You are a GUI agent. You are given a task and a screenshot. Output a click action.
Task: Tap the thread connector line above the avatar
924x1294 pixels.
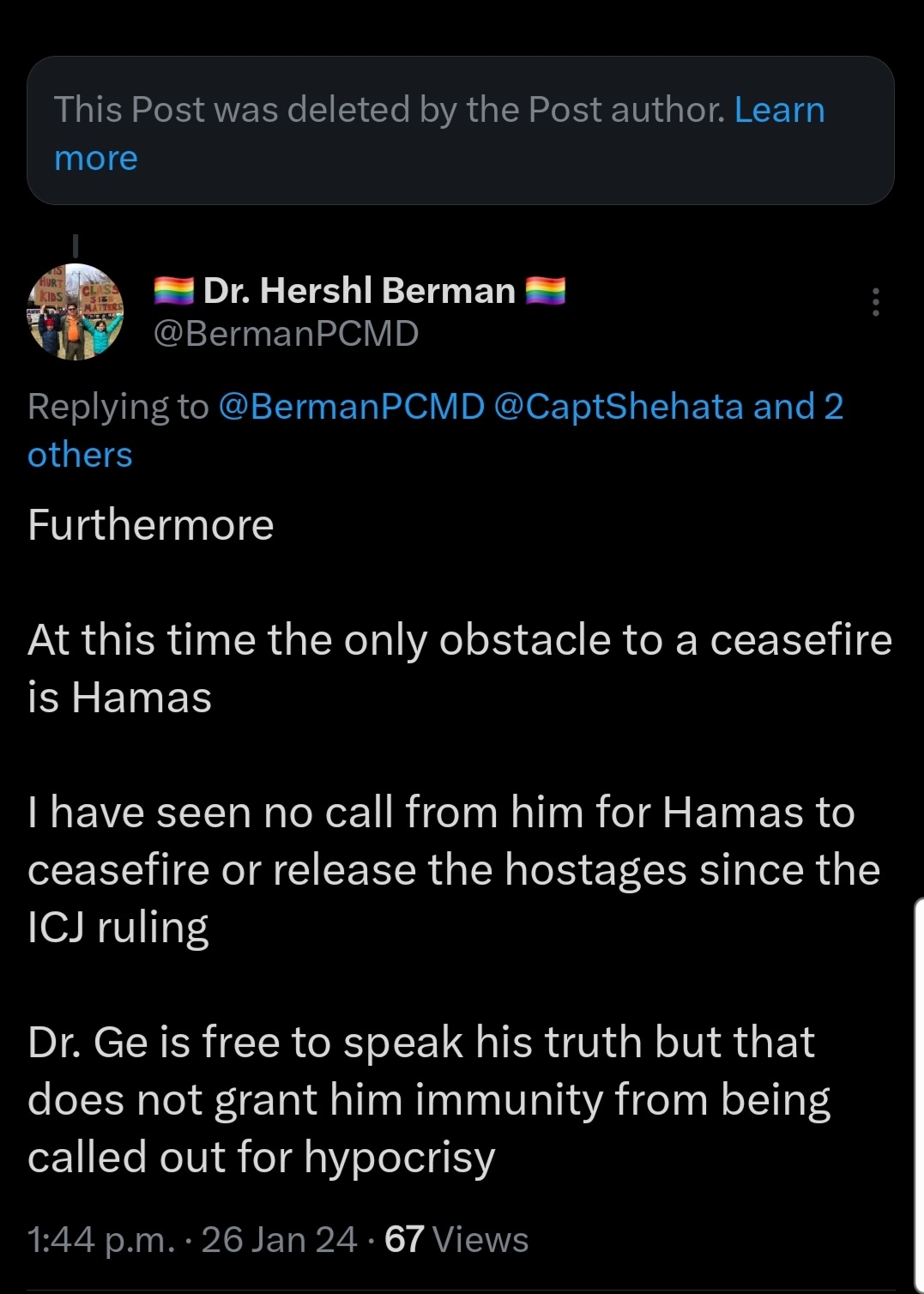point(75,247)
